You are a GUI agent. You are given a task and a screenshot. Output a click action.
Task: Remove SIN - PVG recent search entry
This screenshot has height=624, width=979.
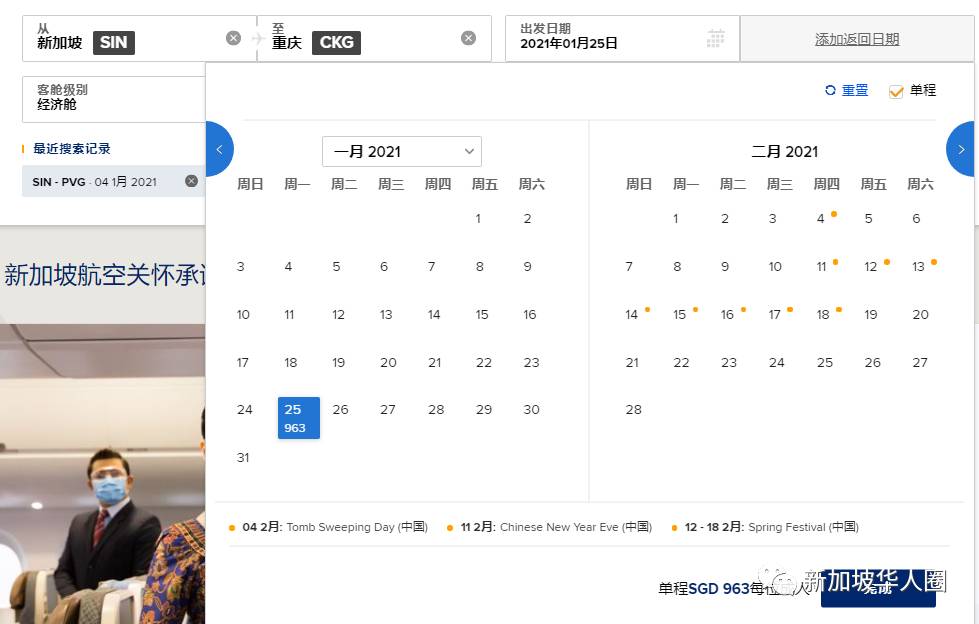191,181
